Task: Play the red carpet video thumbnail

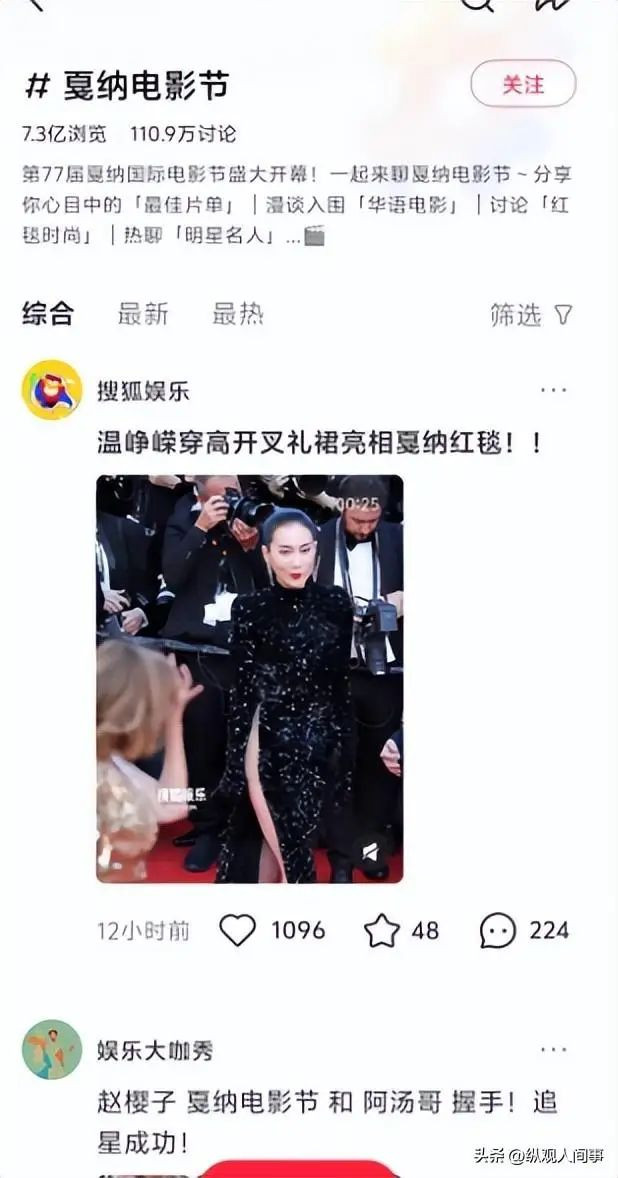Action: [x=249, y=678]
